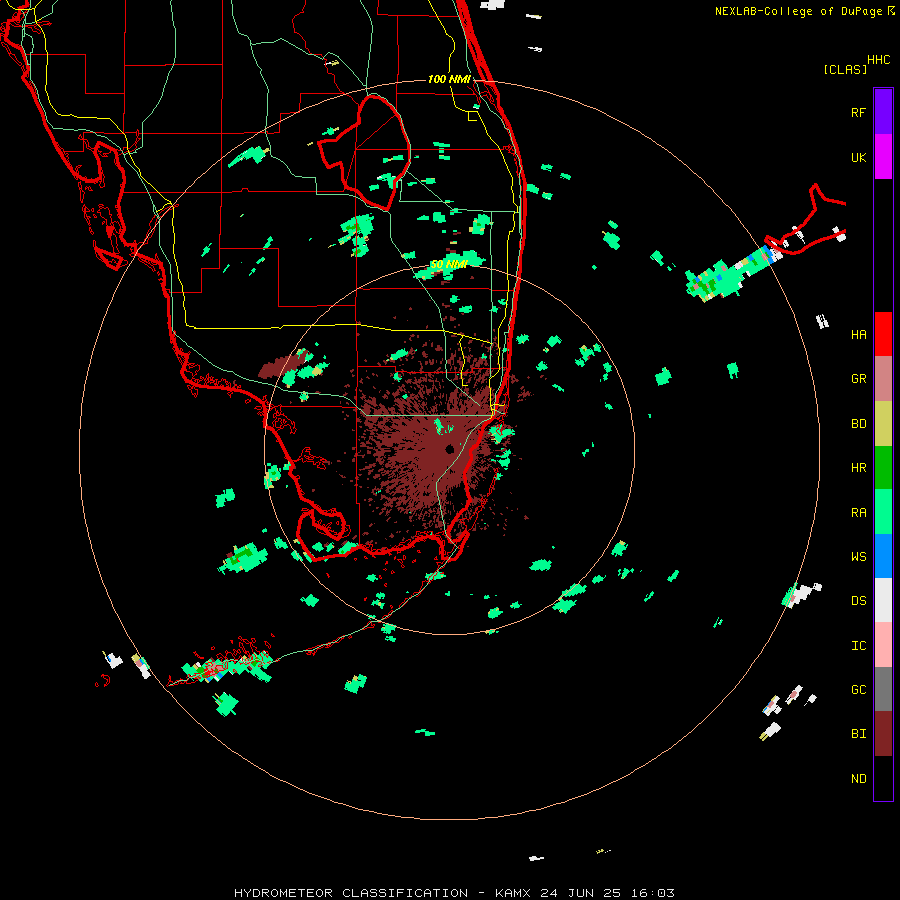This screenshot has width=900, height=900.
Task: Click the ND legend label text
Action: pyautogui.click(x=858, y=779)
